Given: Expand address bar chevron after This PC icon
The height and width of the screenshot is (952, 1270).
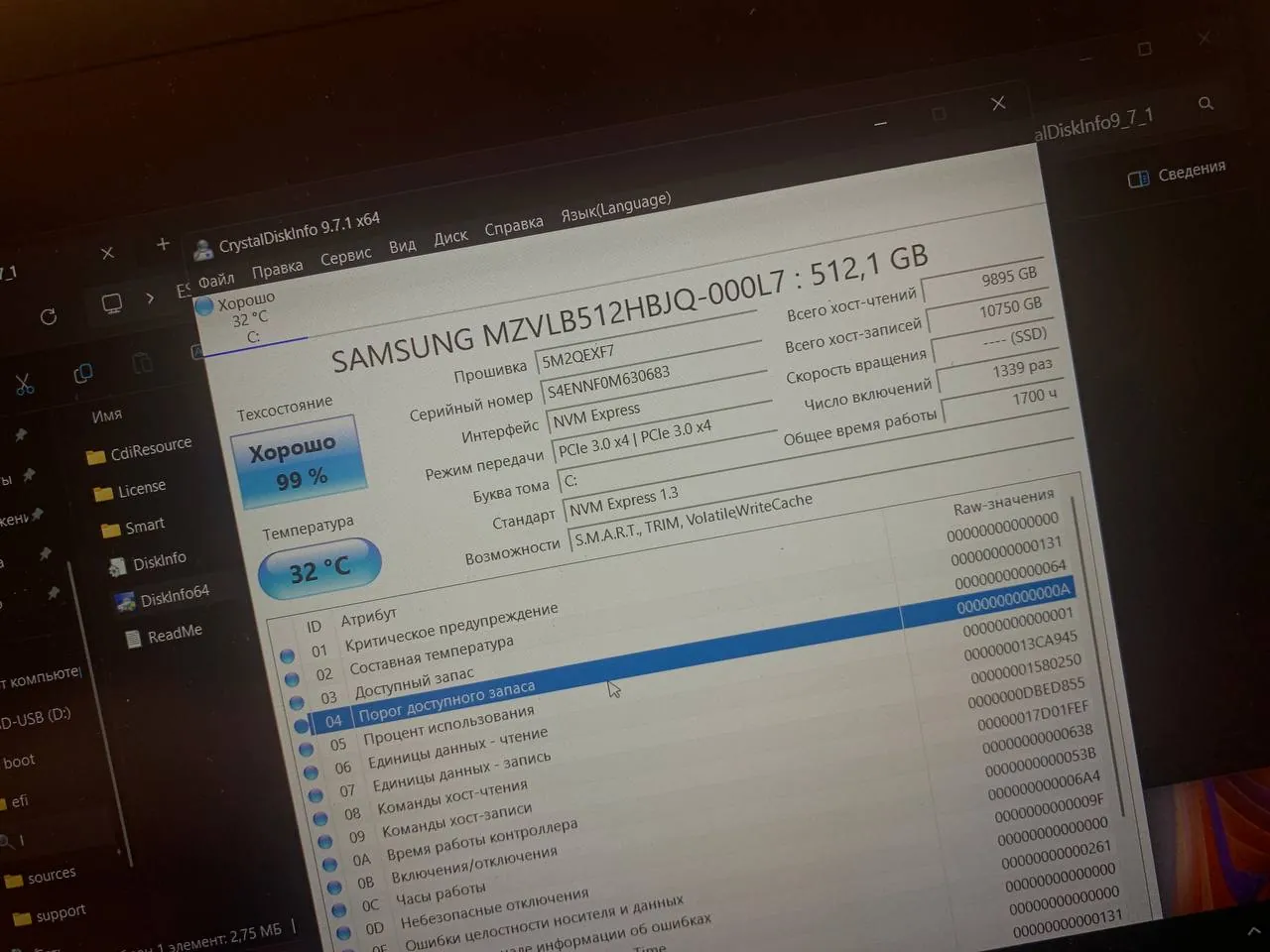Looking at the screenshot, I should [x=150, y=297].
